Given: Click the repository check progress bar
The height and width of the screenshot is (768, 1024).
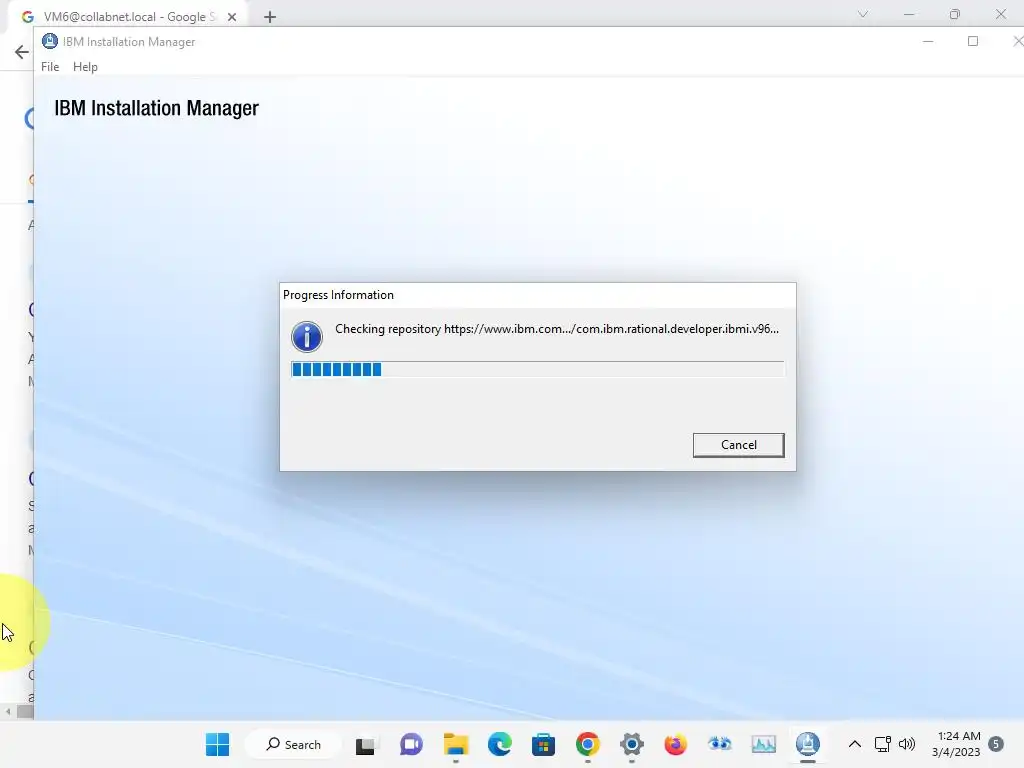Looking at the screenshot, I should [537, 370].
